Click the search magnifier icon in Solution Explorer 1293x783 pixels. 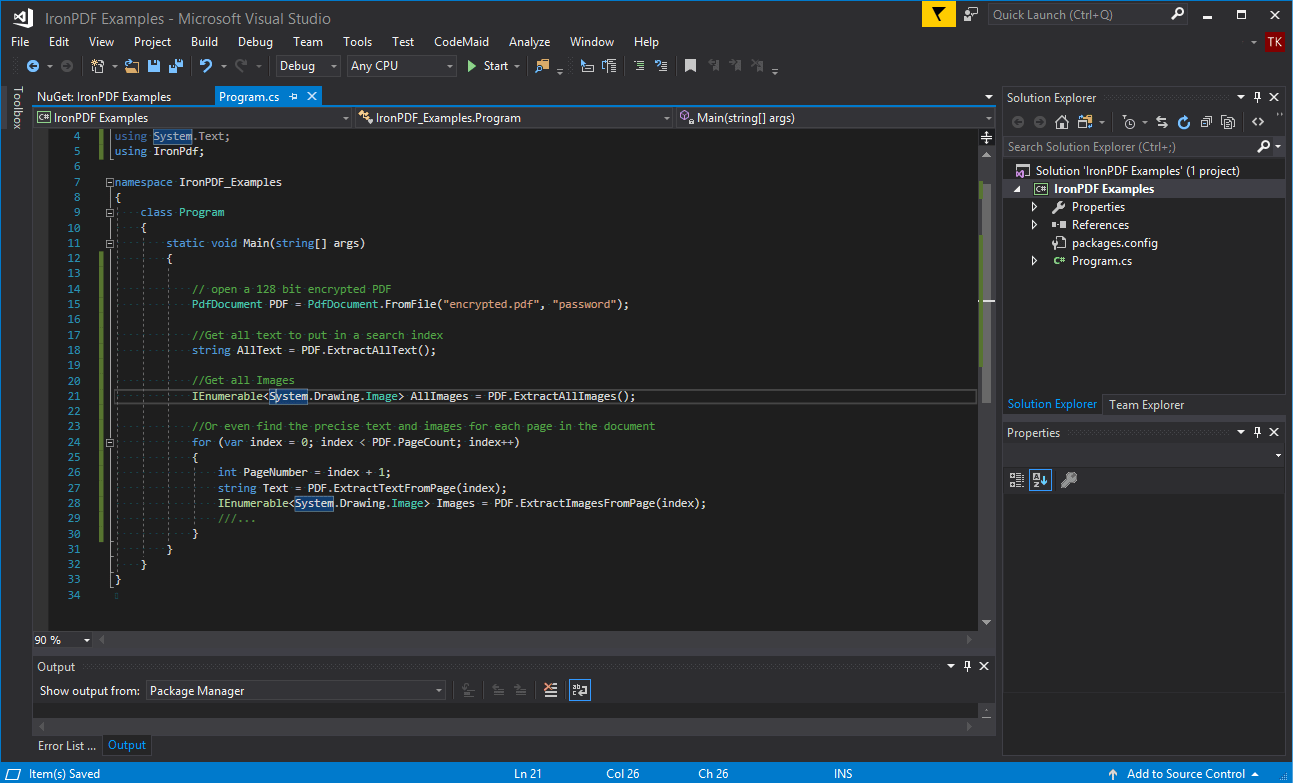[1264, 147]
